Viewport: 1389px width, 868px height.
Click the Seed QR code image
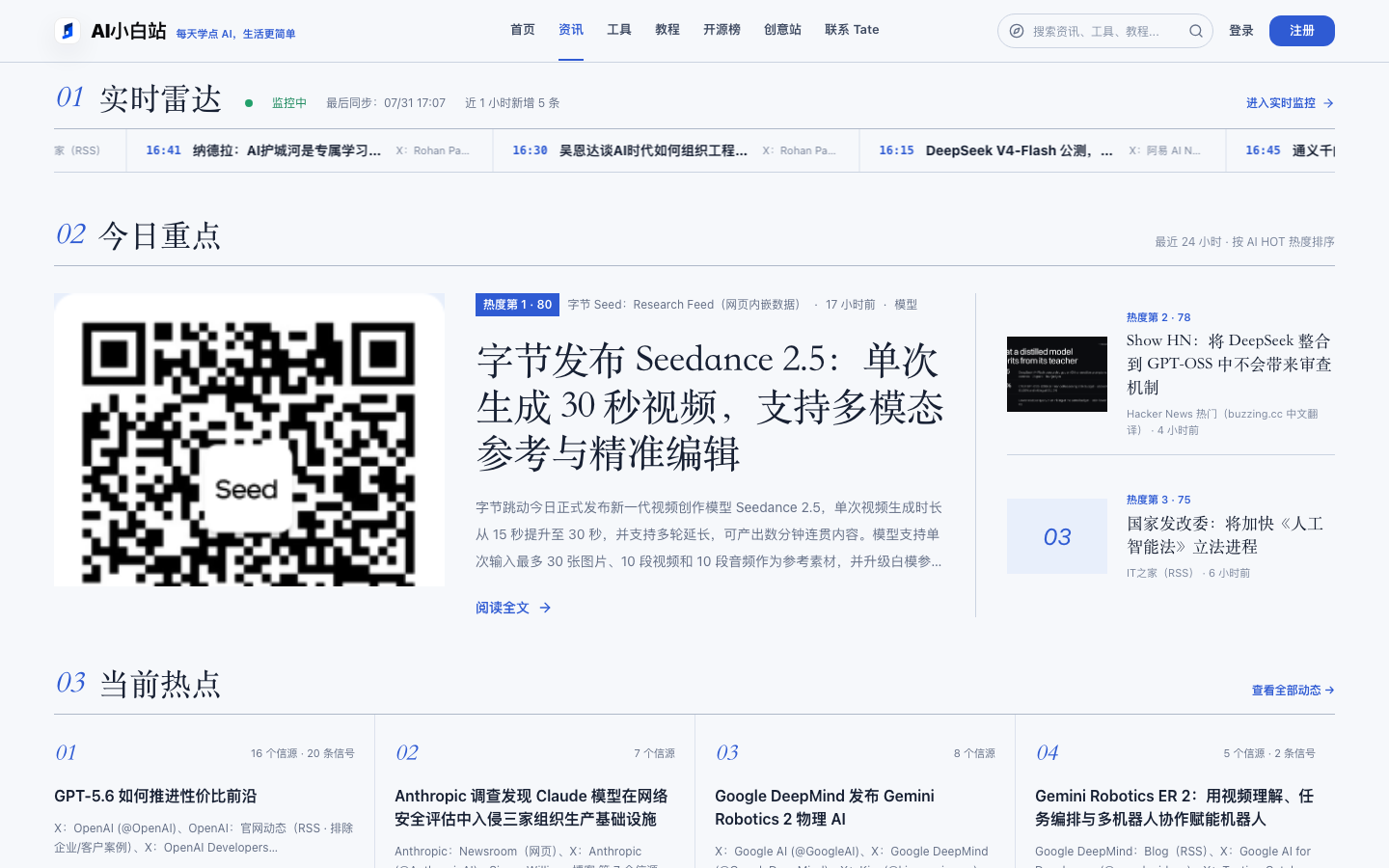(249, 440)
